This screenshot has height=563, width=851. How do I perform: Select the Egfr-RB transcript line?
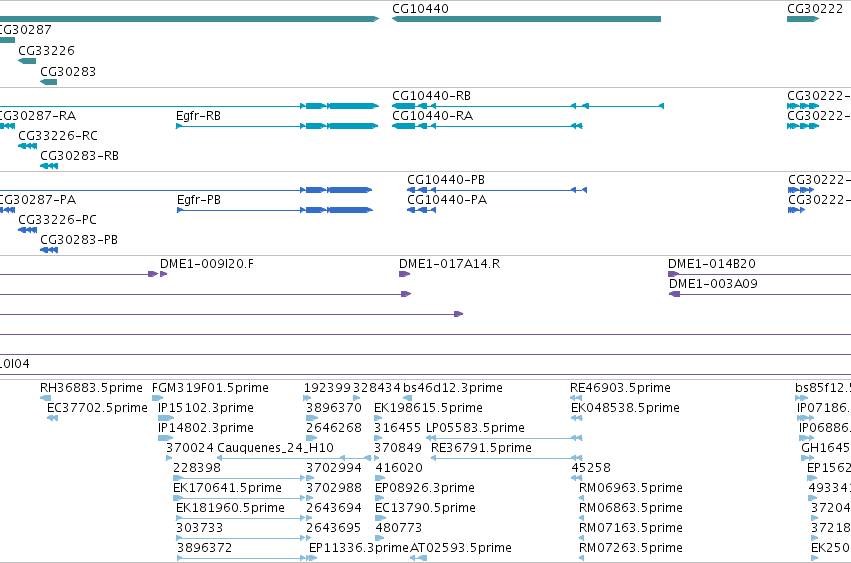coord(277,126)
